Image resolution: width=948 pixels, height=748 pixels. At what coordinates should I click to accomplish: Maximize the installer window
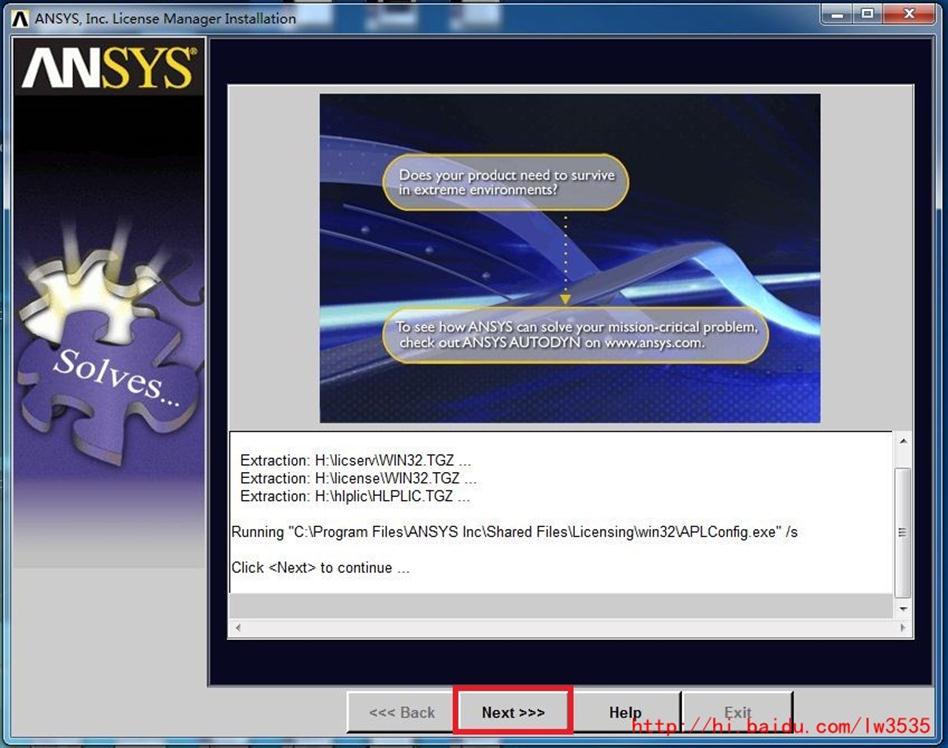[x=868, y=14]
